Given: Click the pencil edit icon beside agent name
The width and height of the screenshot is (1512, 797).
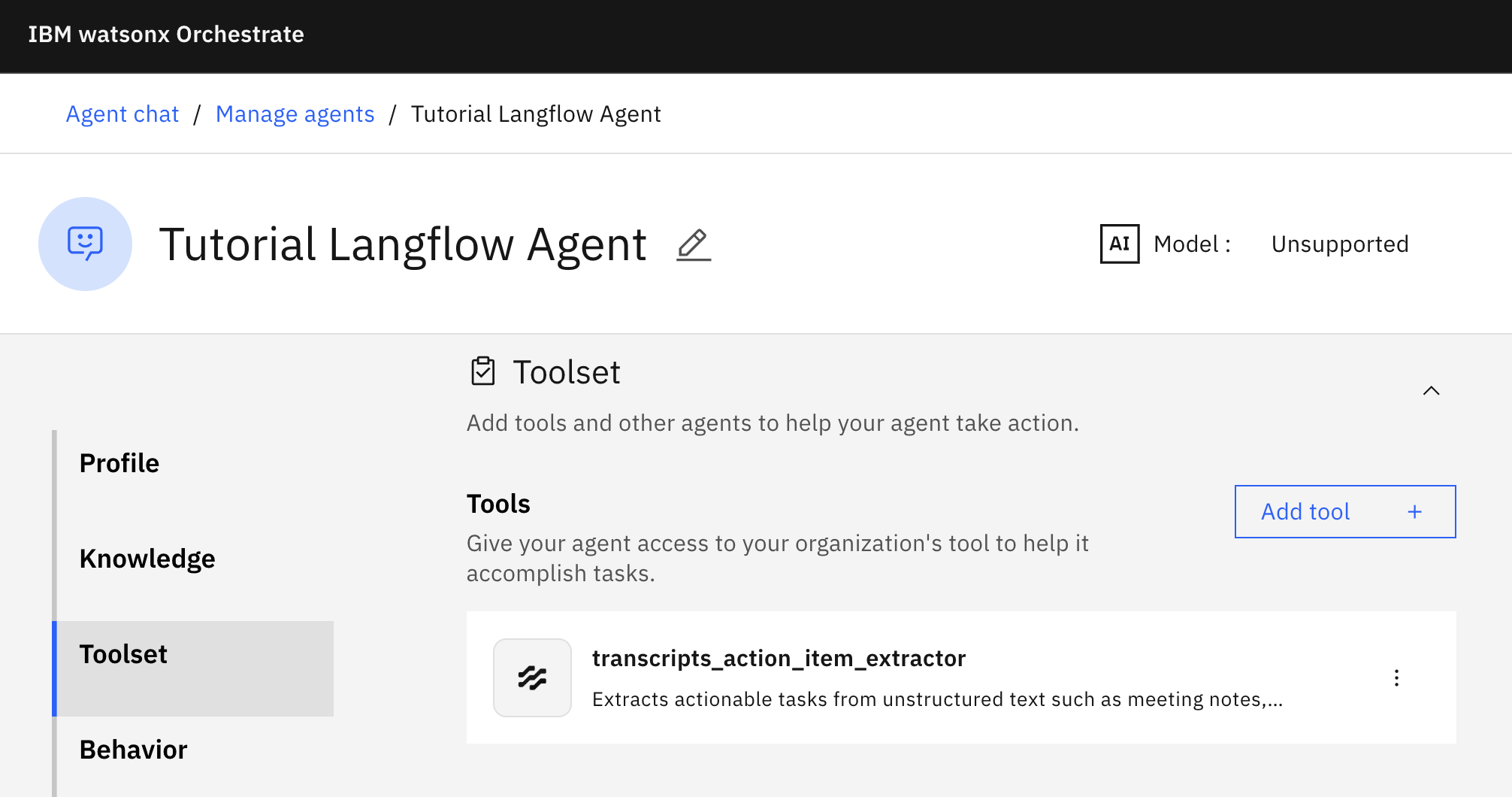Looking at the screenshot, I should click(693, 245).
